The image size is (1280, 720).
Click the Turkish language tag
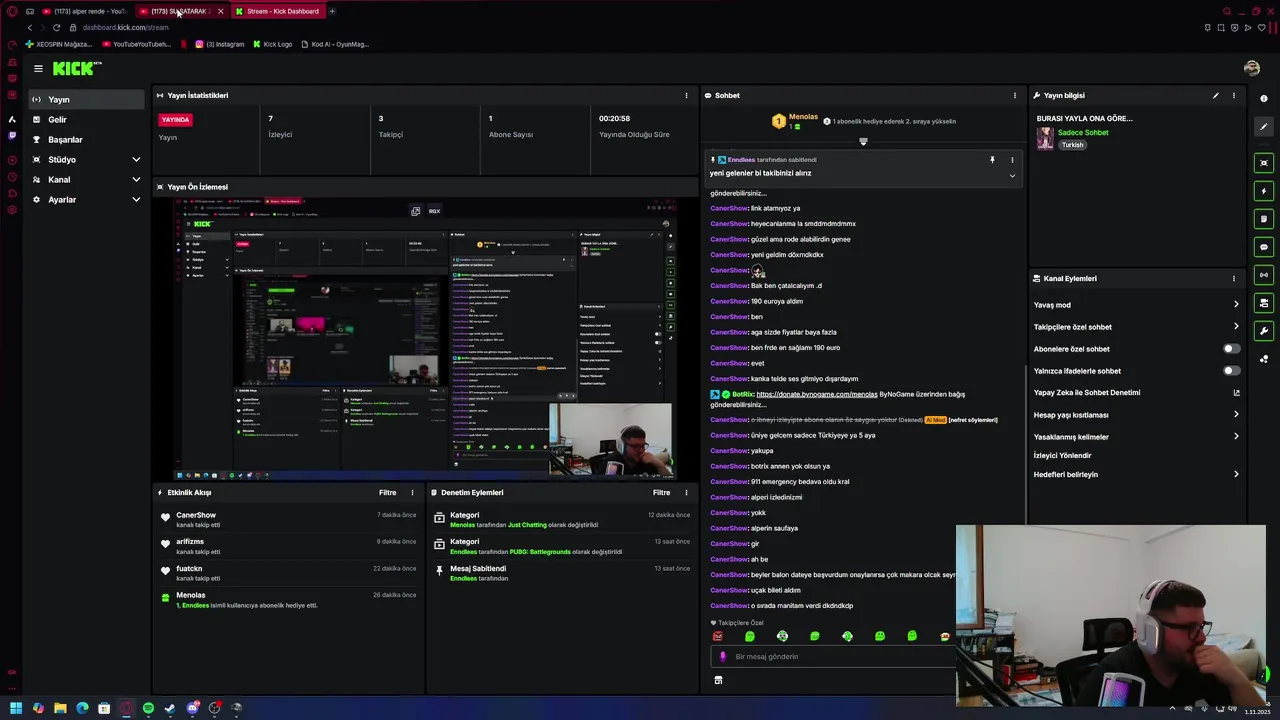1072,145
